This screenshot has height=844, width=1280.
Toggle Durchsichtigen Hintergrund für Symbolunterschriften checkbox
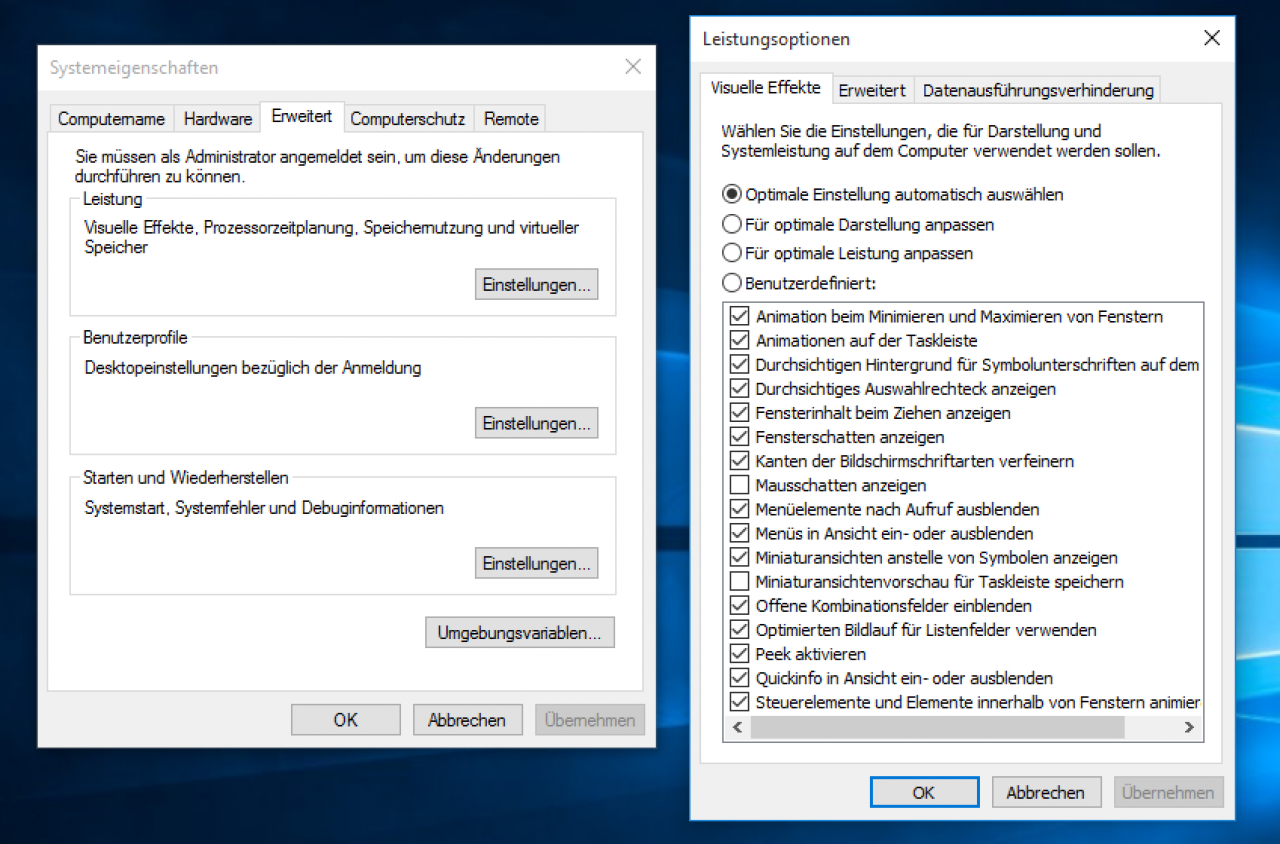[740, 364]
